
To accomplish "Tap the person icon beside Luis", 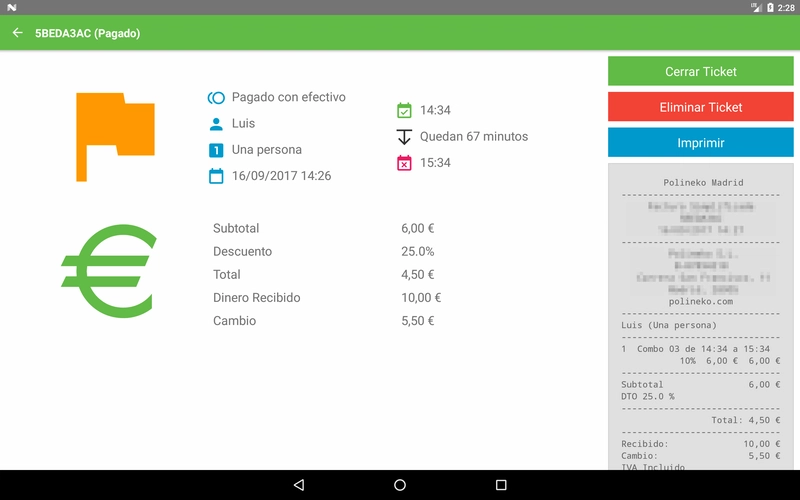I will [x=216, y=124].
